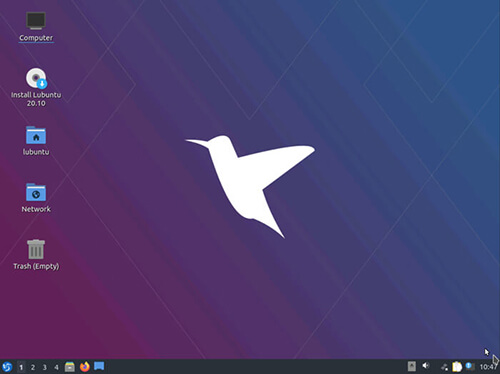Open the volume control tray icon
Viewport: 500px width, 374px height.
coord(426,366)
